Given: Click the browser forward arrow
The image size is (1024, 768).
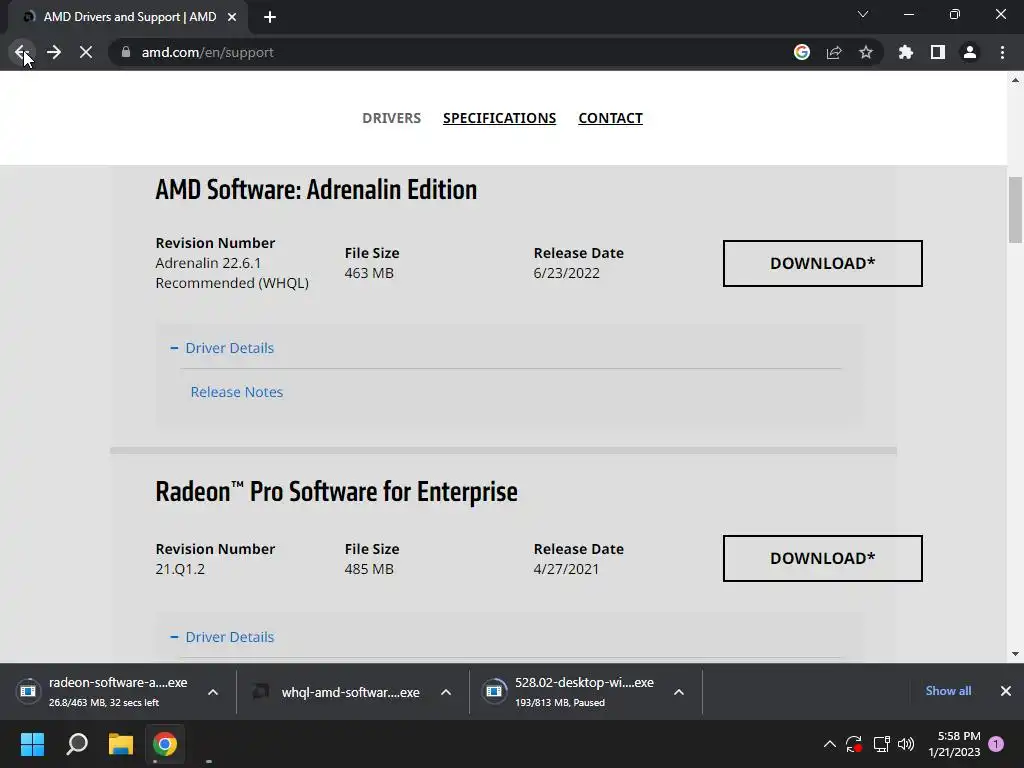Looking at the screenshot, I should point(54,52).
